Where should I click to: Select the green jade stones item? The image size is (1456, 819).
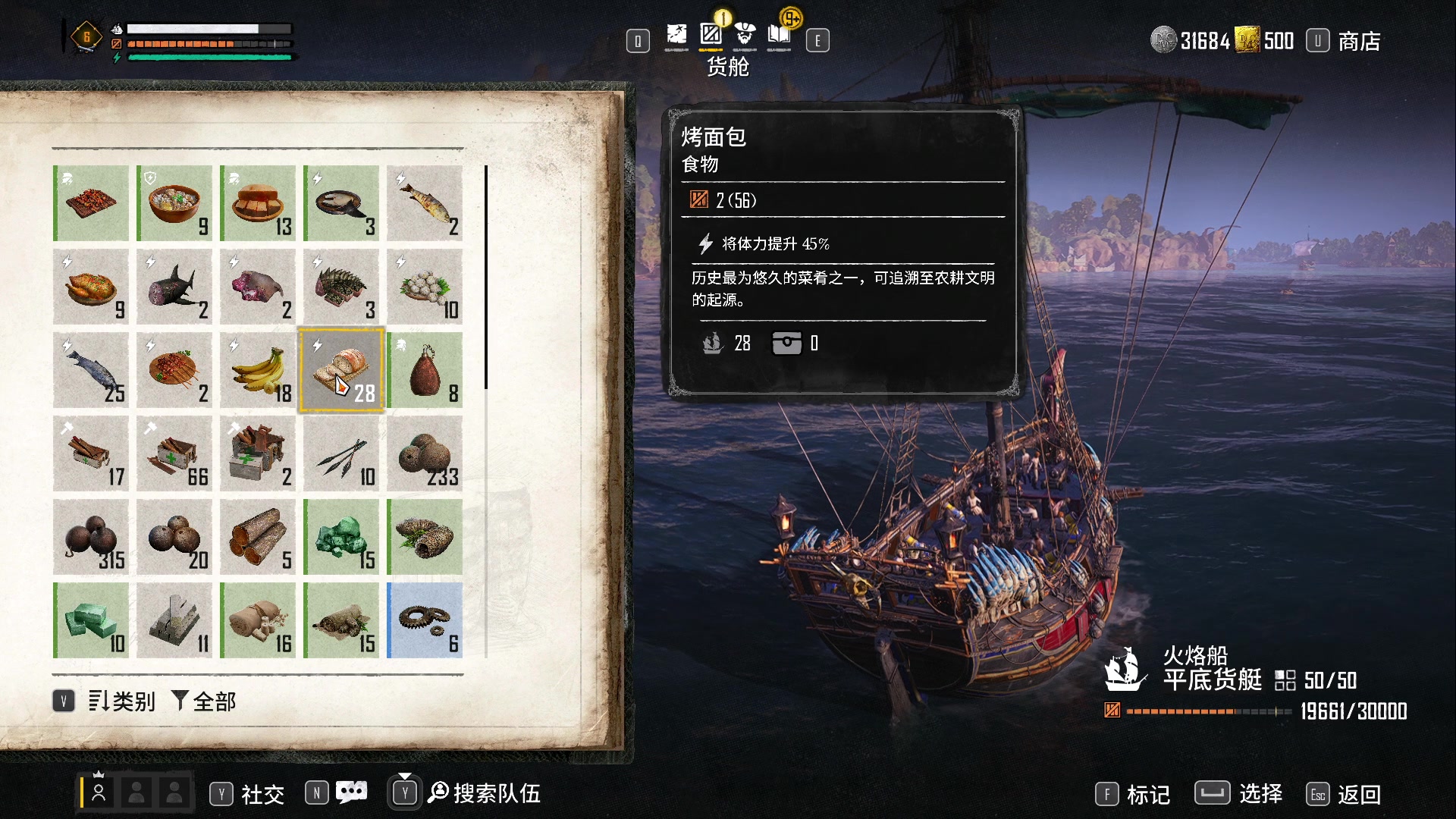pos(341,537)
